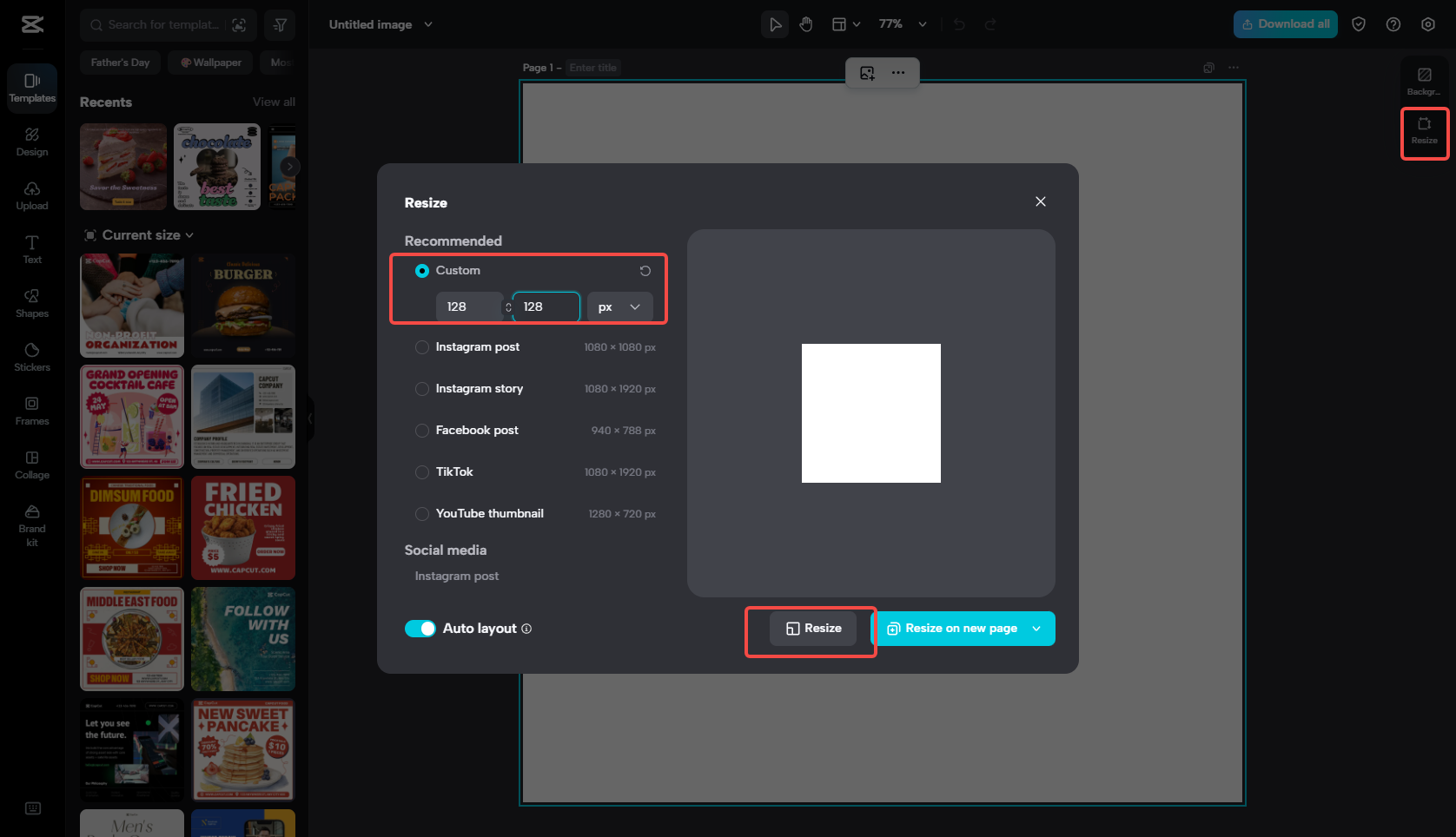Image resolution: width=1456 pixels, height=837 pixels.
Task: Select the Wallpaper category chip
Action: pyautogui.click(x=209, y=62)
